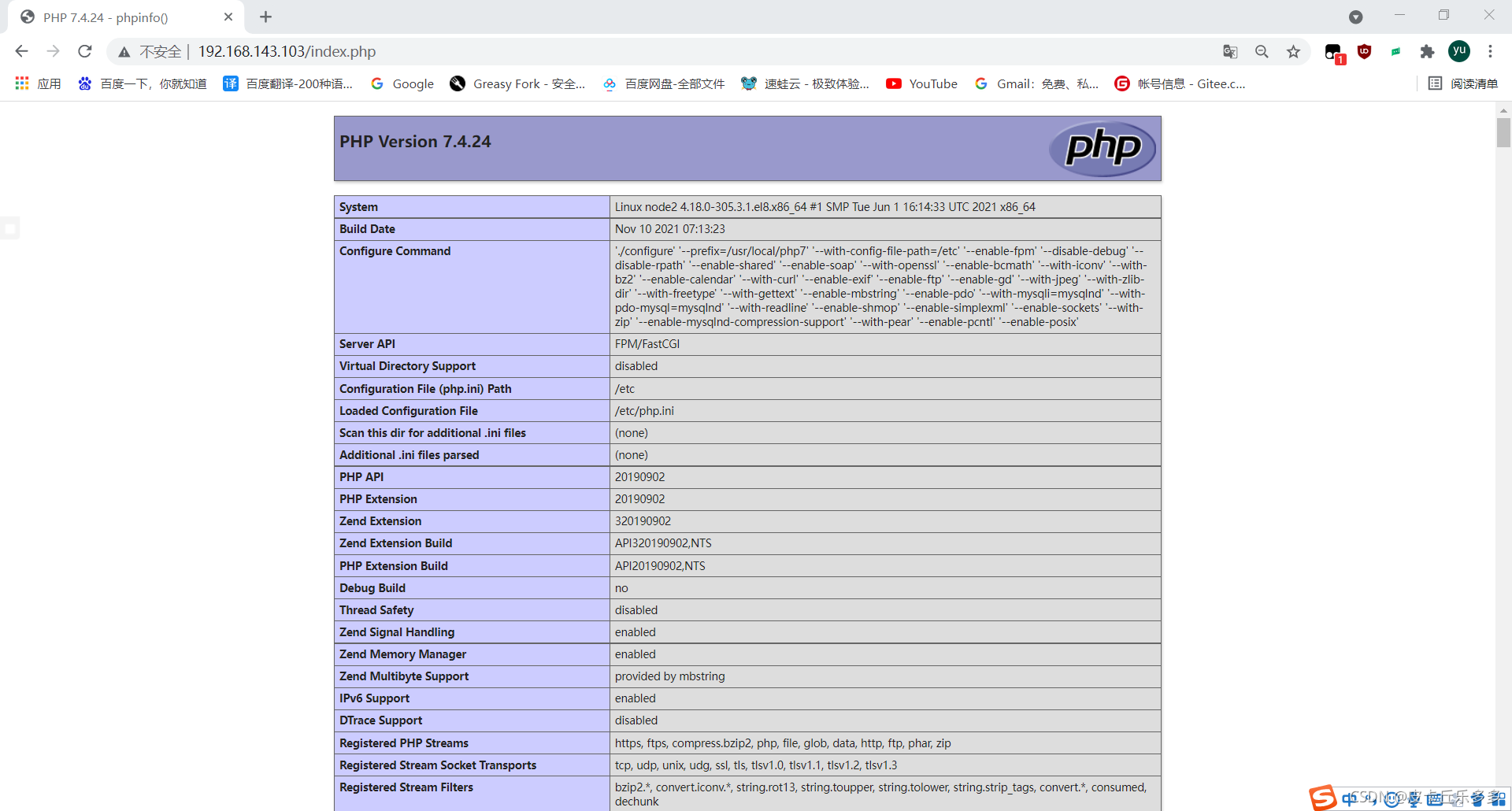Click the 'Virtual Directory Support' row label
The width and height of the screenshot is (1512, 811).
click(x=407, y=366)
